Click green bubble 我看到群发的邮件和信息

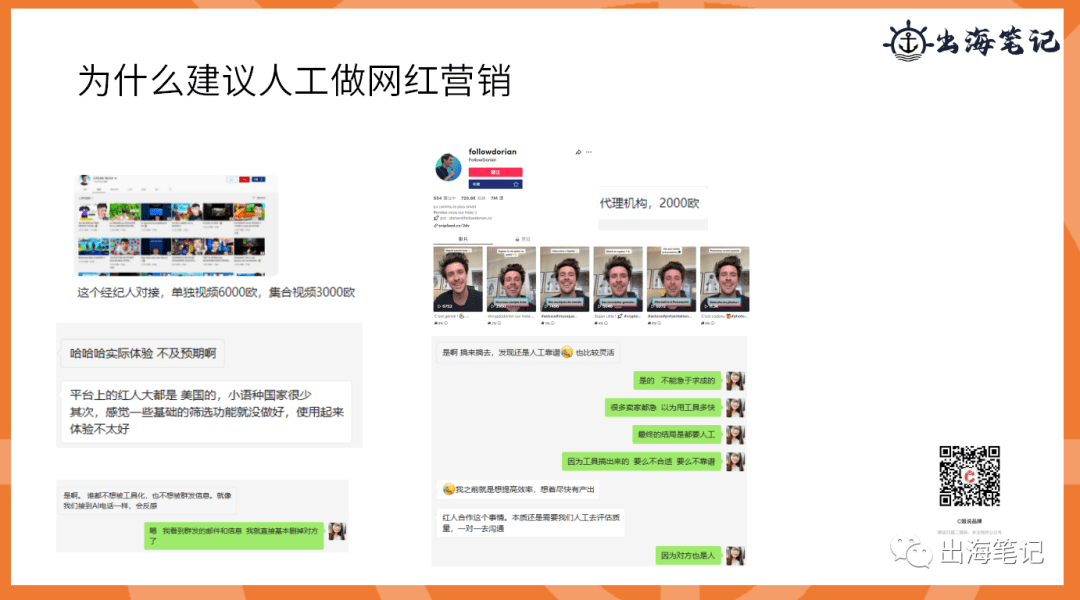[x=233, y=535]
